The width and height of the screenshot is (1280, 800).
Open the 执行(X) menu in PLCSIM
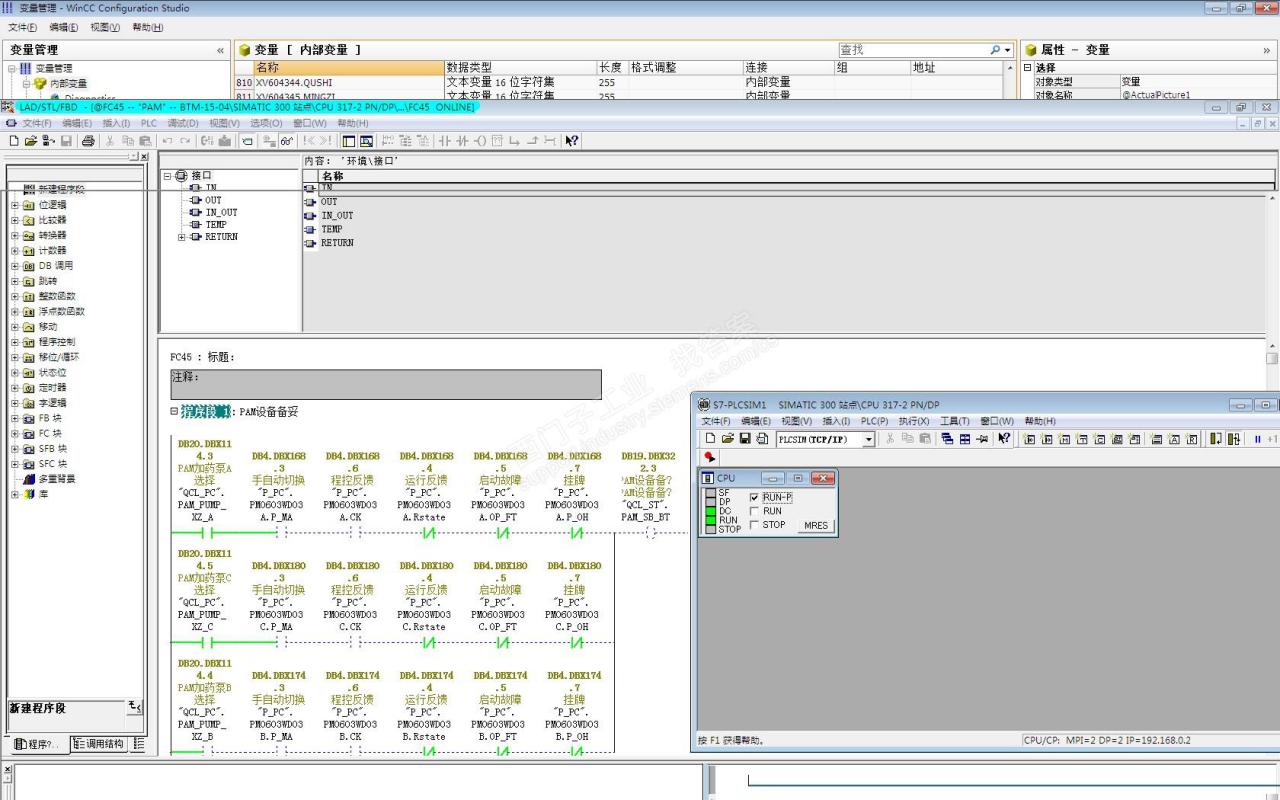pyautogui.click(x=914, y=421)
